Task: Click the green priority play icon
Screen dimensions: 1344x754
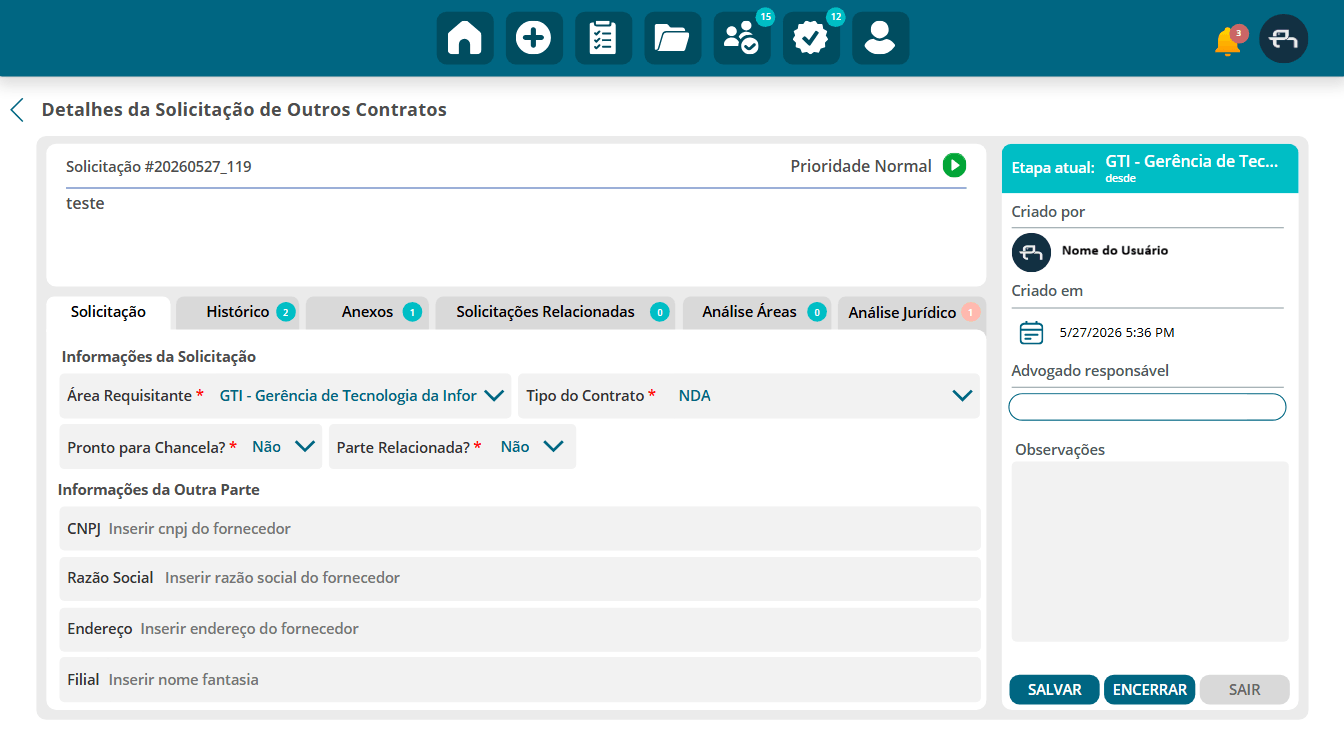Action: pos(954,166)
